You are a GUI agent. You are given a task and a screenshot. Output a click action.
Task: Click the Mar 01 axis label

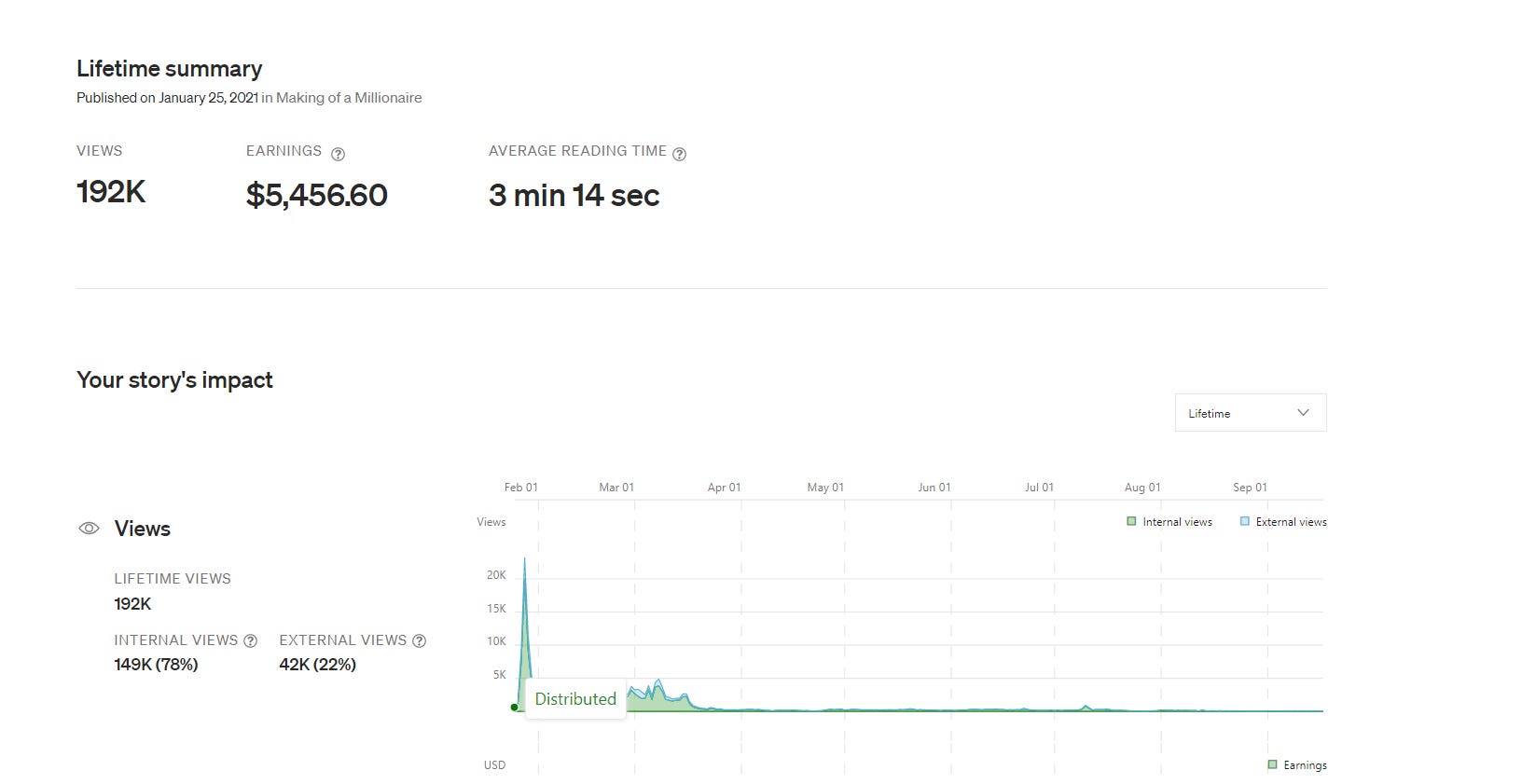point(616,488)
